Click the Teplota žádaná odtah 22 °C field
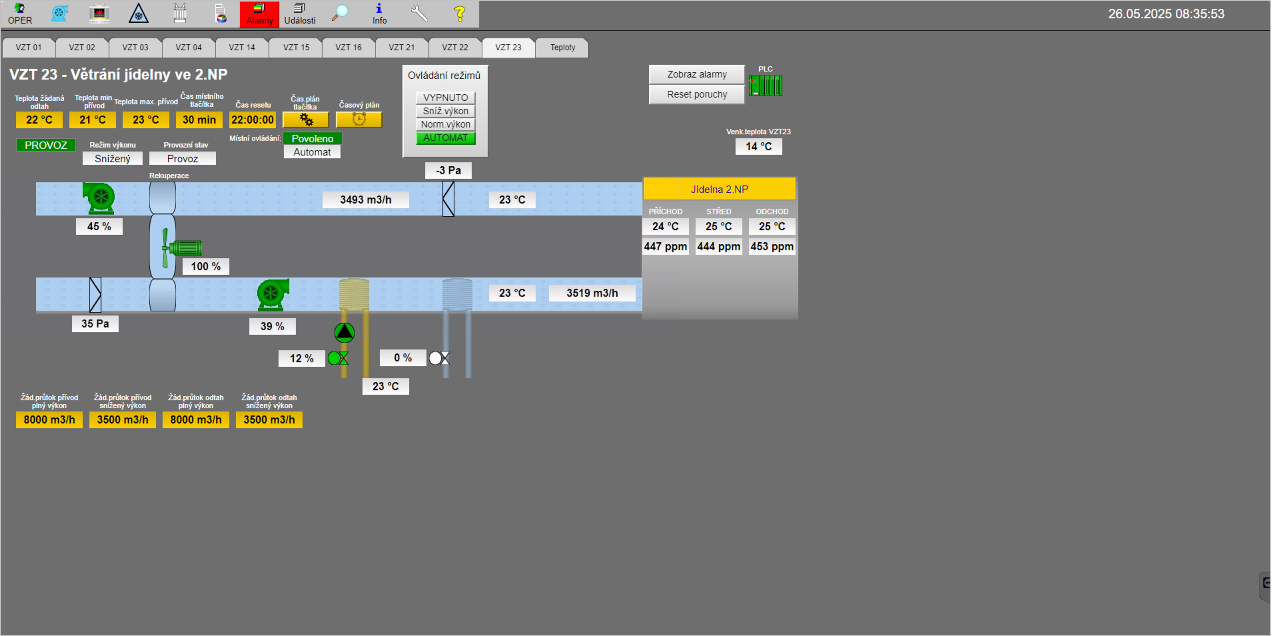Image resolution: width=1272 pixels, height=636 pixels. (39, 120)
